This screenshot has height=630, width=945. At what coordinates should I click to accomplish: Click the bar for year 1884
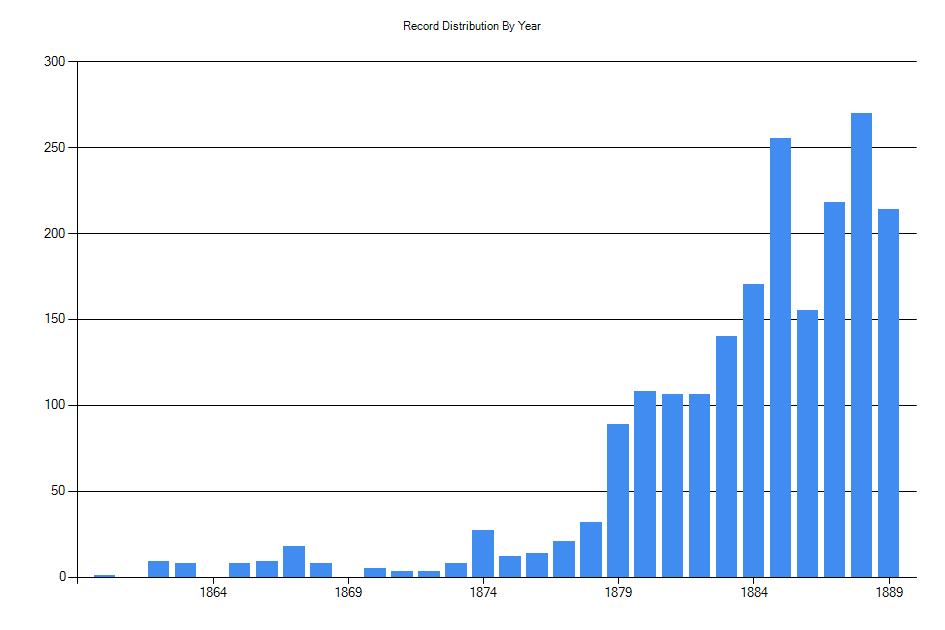pyautogui.click(x=753, y=430)
